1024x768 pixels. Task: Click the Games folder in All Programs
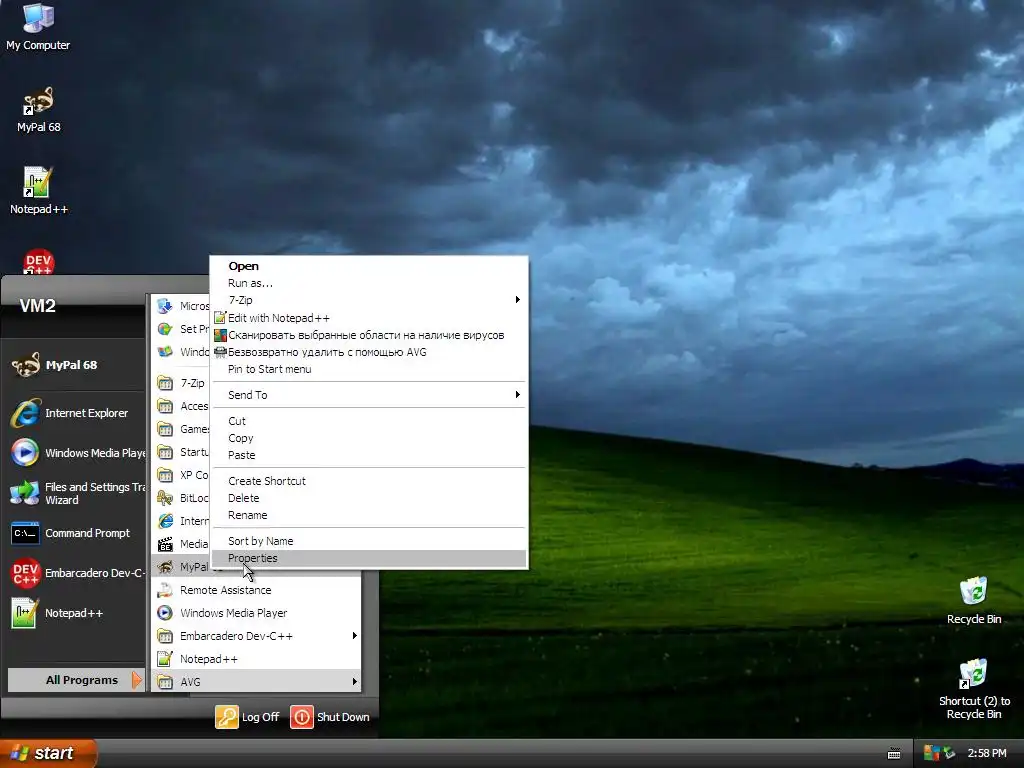coord(181,429)
